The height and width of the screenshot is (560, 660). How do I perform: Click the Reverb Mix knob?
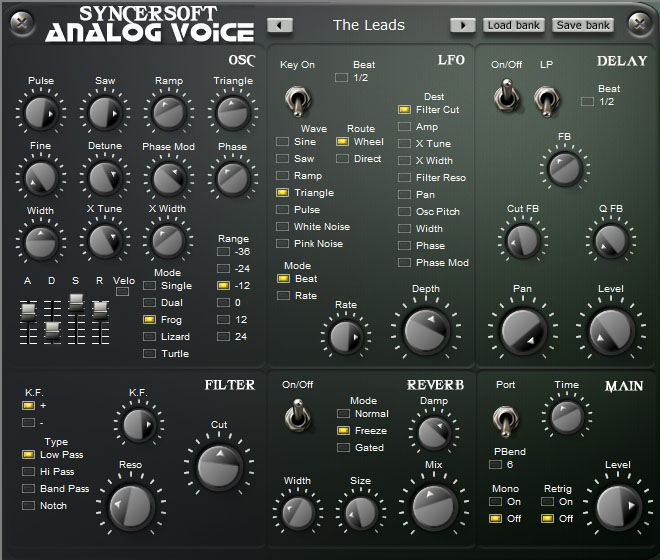pyautogui.click(x=433, y=507)
